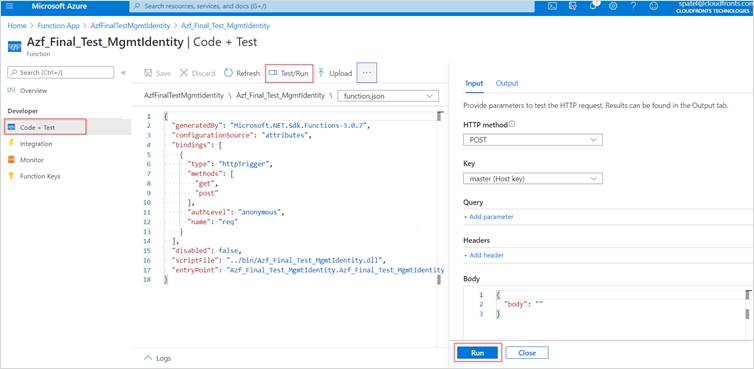Refresh the code editor

242,73
